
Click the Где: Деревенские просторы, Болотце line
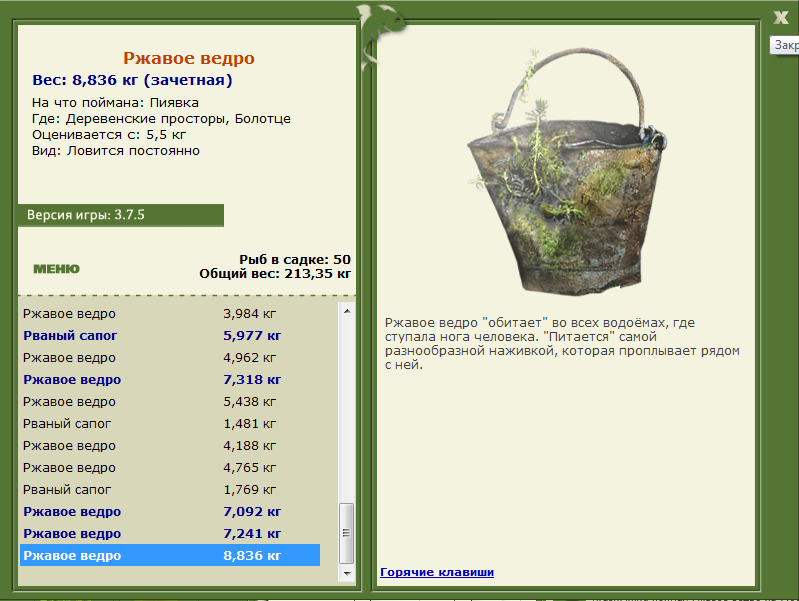(x=161, y=119)
